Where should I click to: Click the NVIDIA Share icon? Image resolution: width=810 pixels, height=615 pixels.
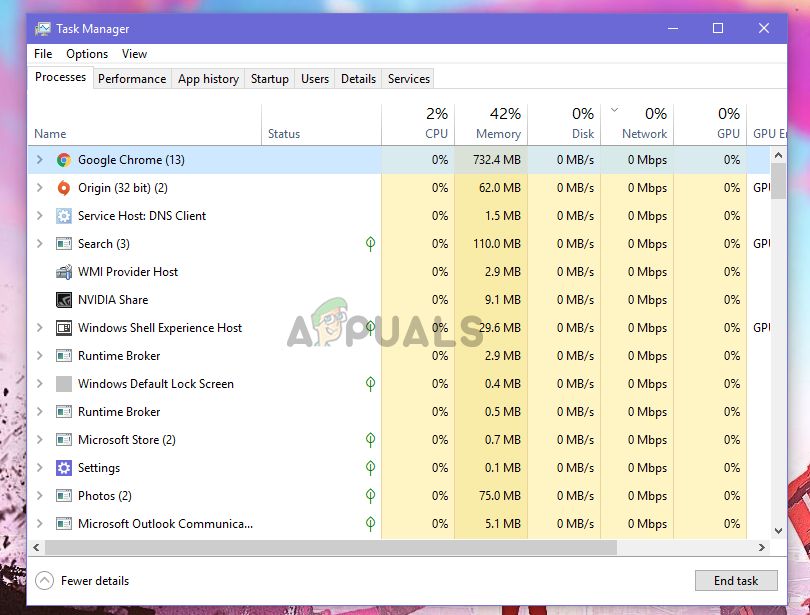click(x=64, y=299)
